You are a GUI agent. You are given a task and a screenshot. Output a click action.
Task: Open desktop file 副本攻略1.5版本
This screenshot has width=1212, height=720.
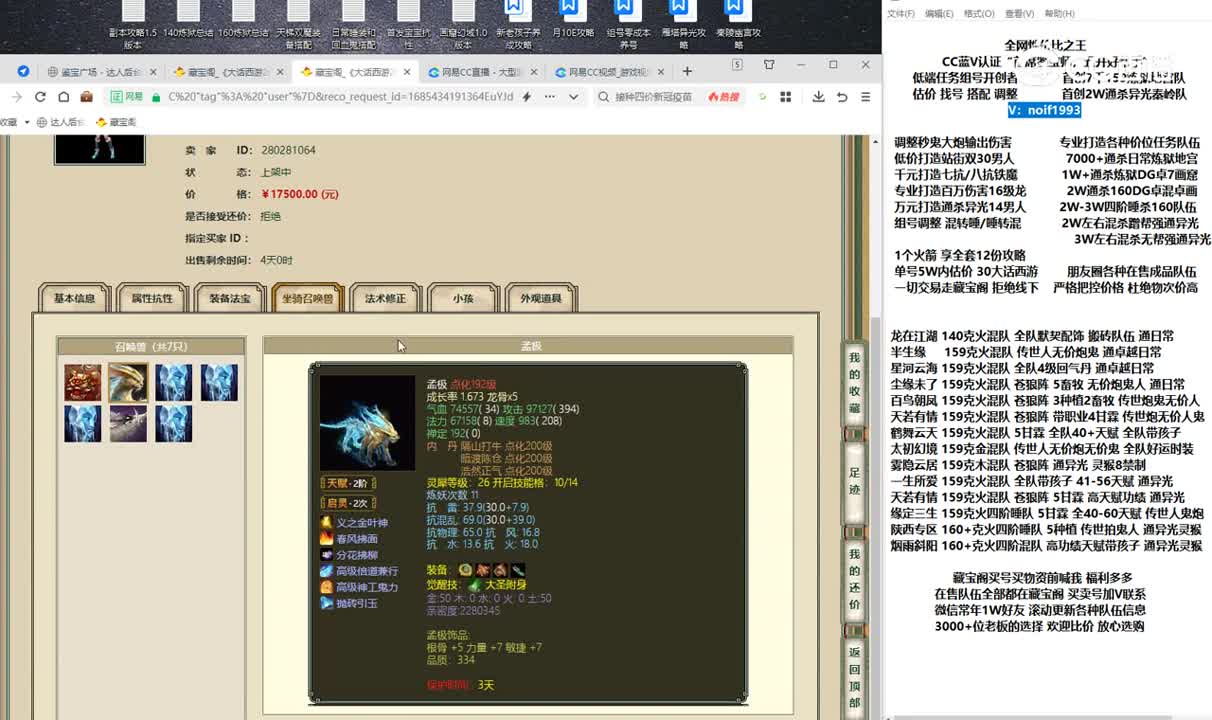[133, 25]
